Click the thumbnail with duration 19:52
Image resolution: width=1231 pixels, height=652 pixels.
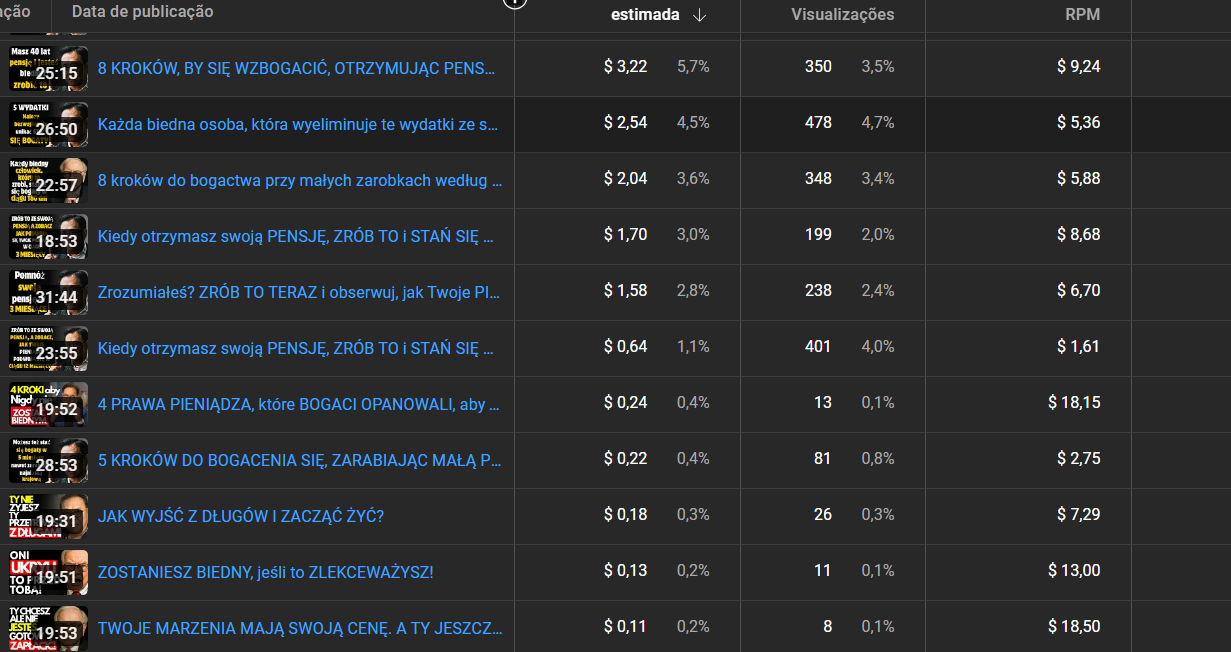(x=49, y=404)
